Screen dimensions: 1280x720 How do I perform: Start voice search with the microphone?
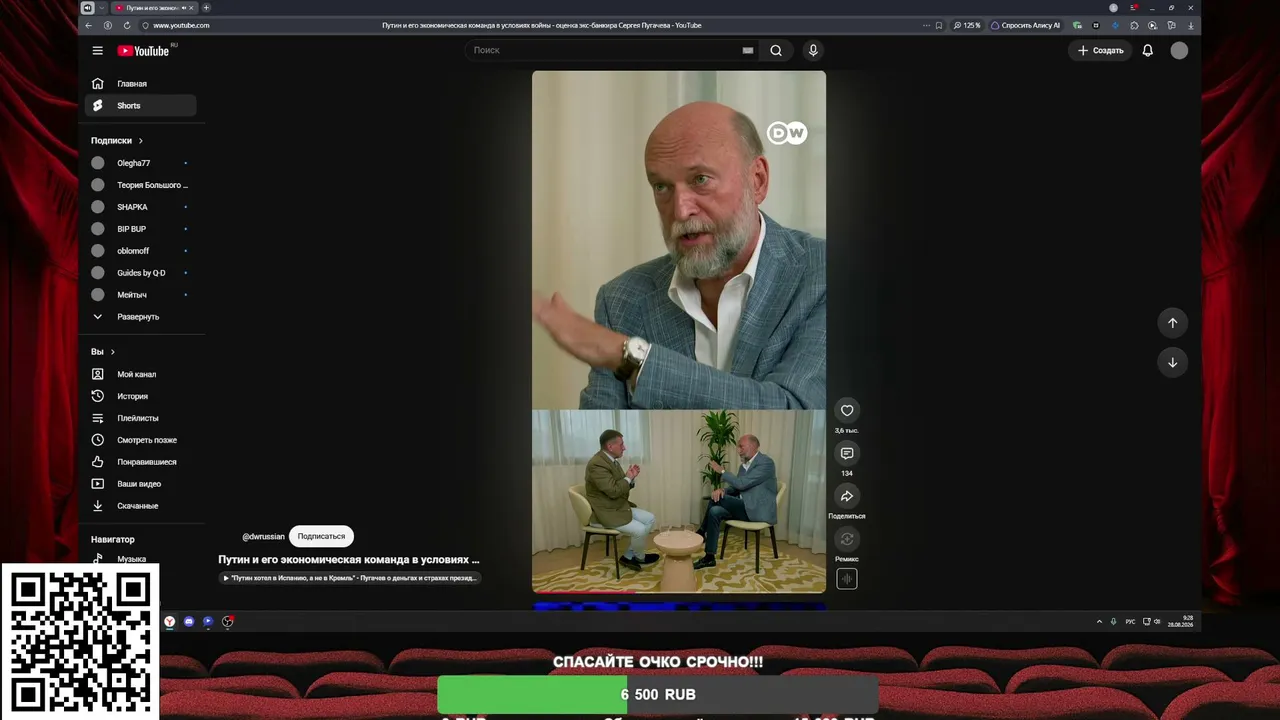point(813,50)
